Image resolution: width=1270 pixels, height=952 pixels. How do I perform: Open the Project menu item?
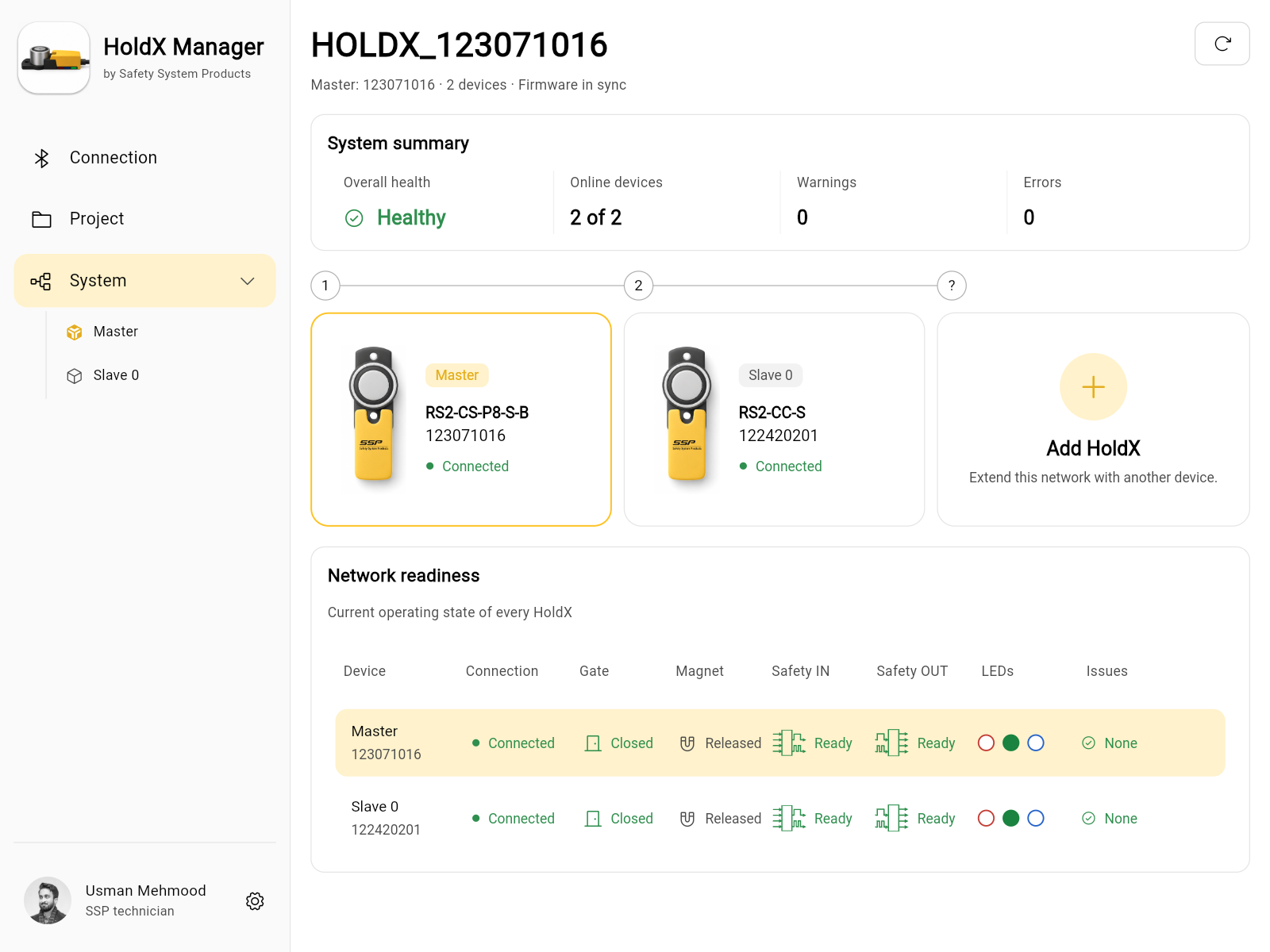[x=145, y=219]
